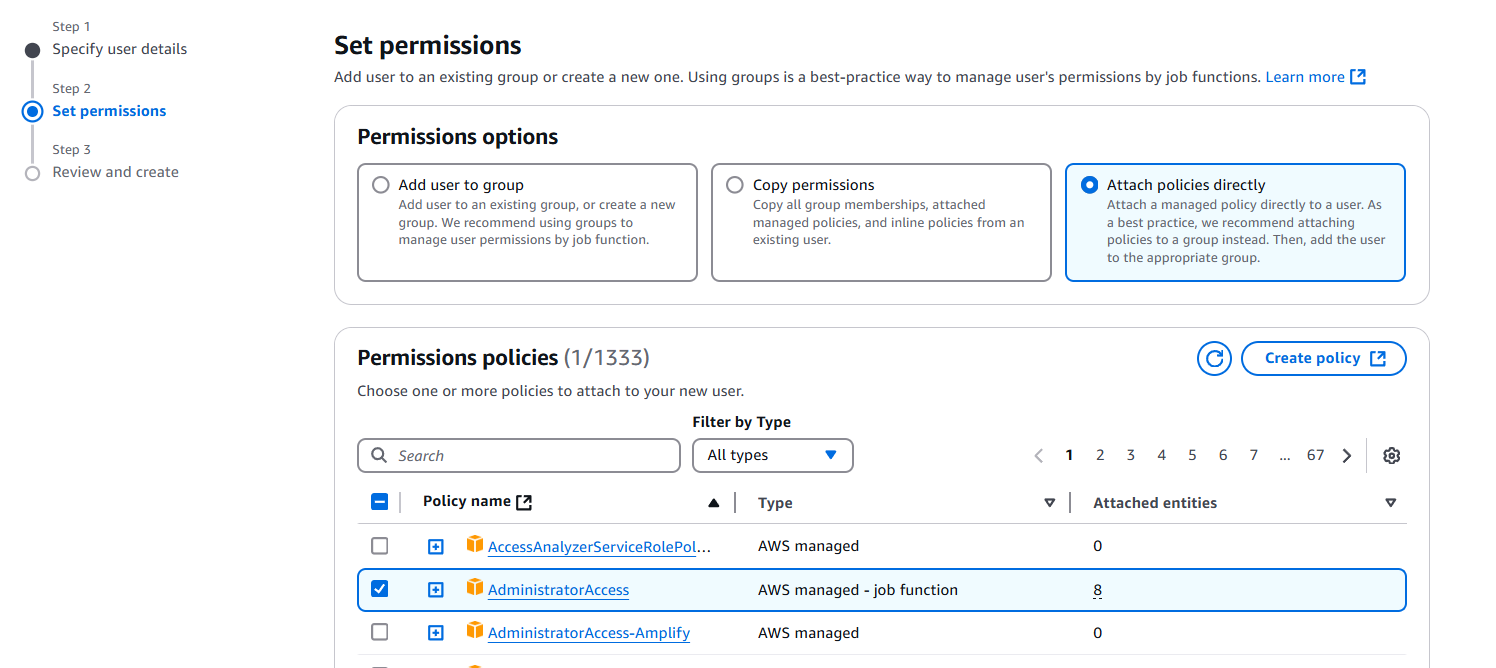Sort by Policy name ascending arrow
Screen dimensions: 1496x668
pyautogui.click(x=713, y=503)
